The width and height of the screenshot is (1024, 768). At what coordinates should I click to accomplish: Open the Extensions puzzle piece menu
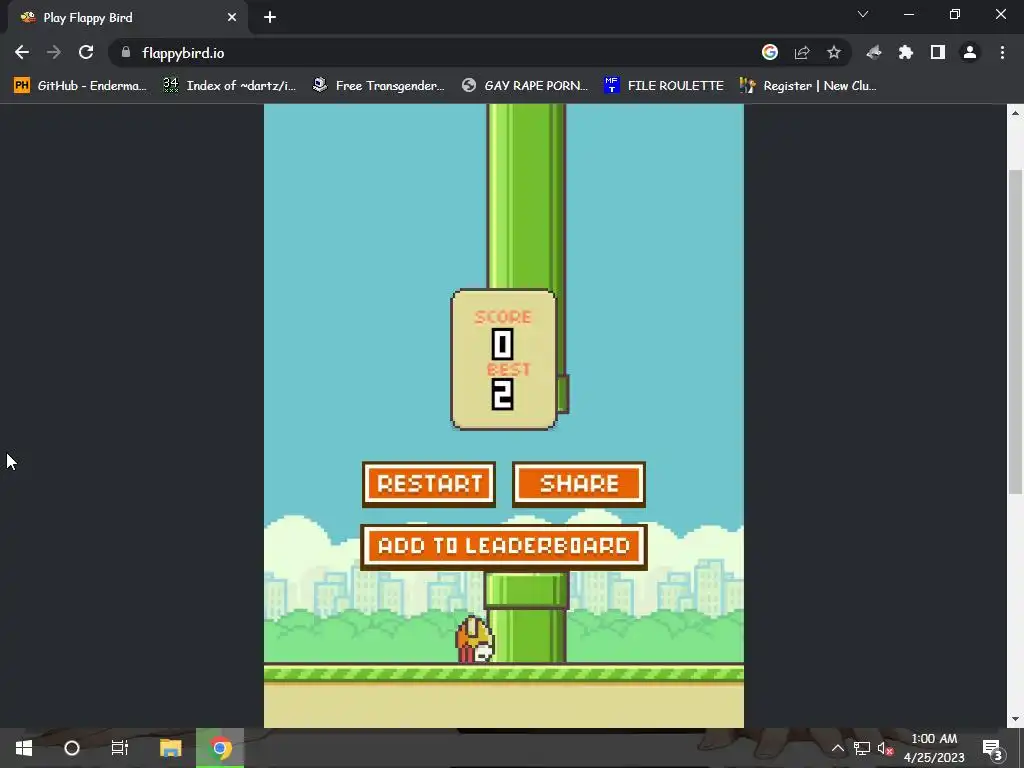906,52
